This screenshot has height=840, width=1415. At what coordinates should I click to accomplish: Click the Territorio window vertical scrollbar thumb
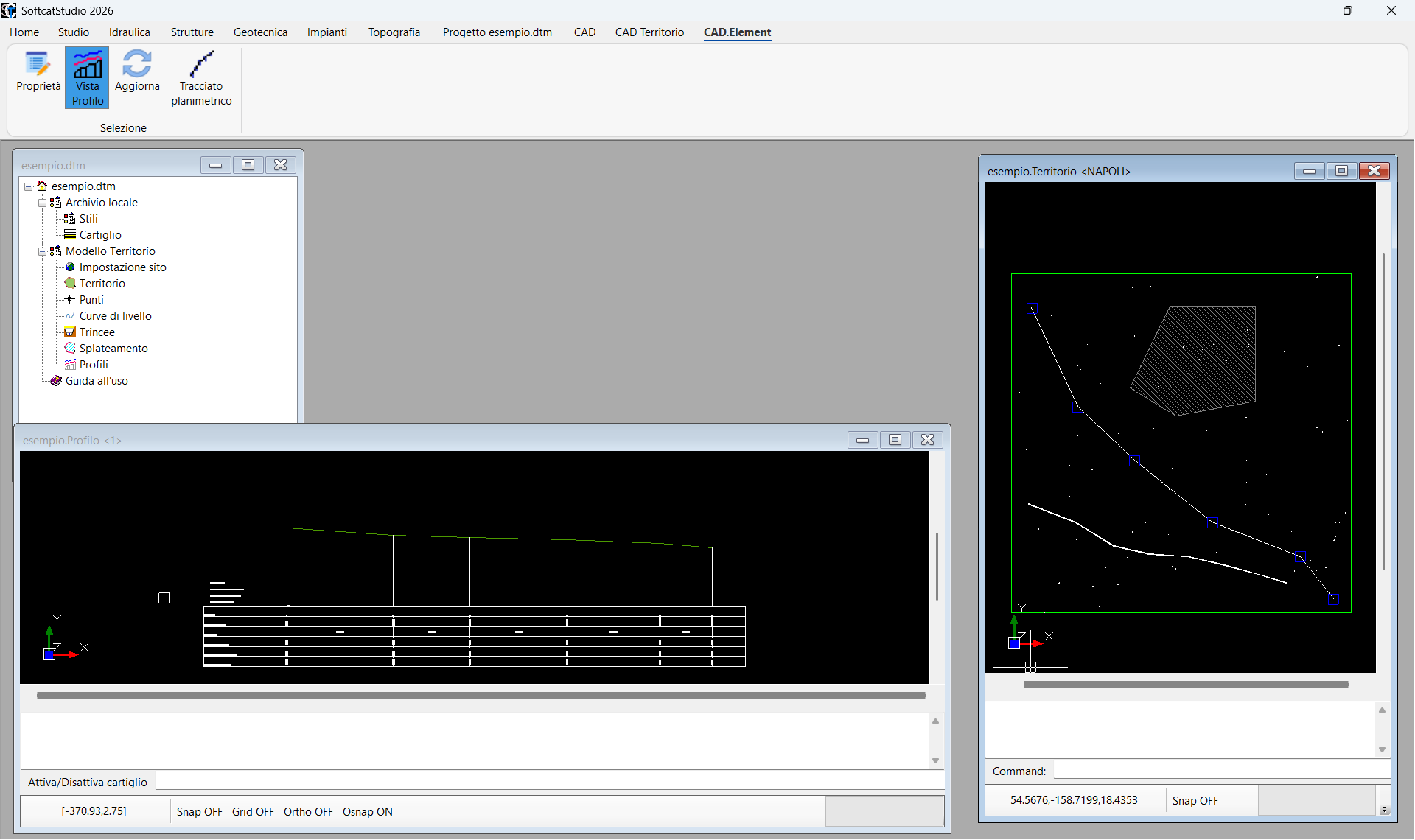[1384, 411]
